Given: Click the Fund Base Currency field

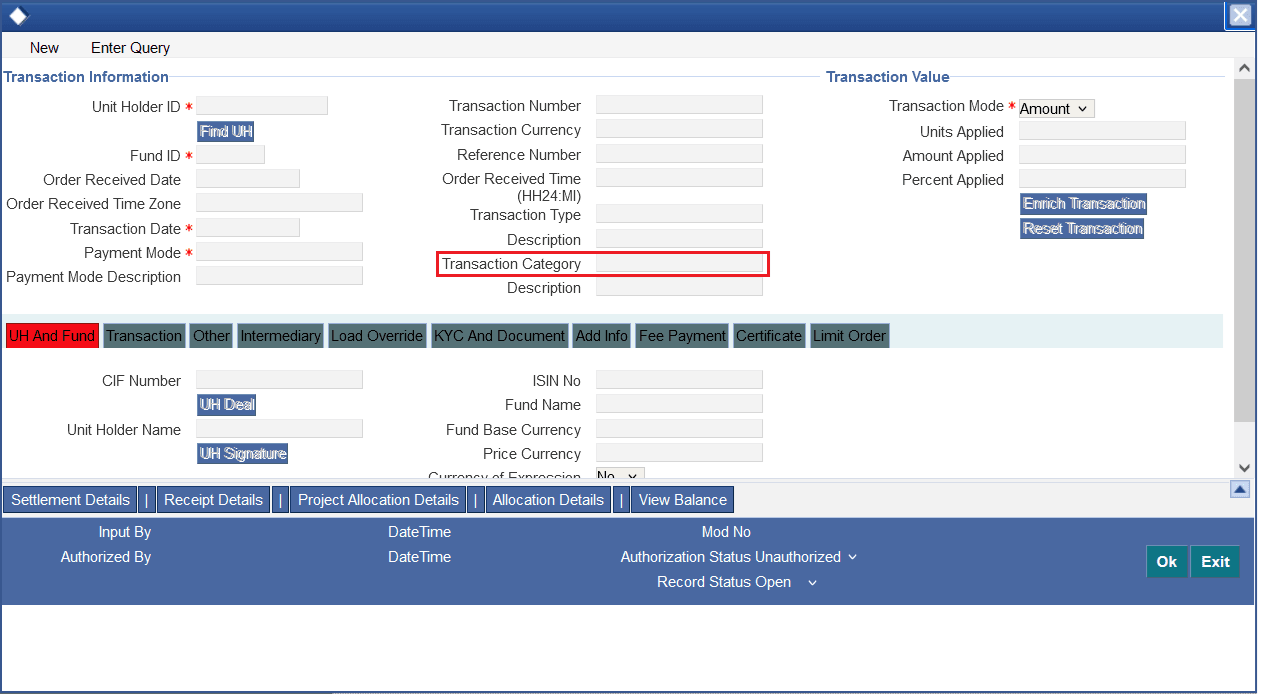Looking at the screenshot, I should [x=679, y=429].
